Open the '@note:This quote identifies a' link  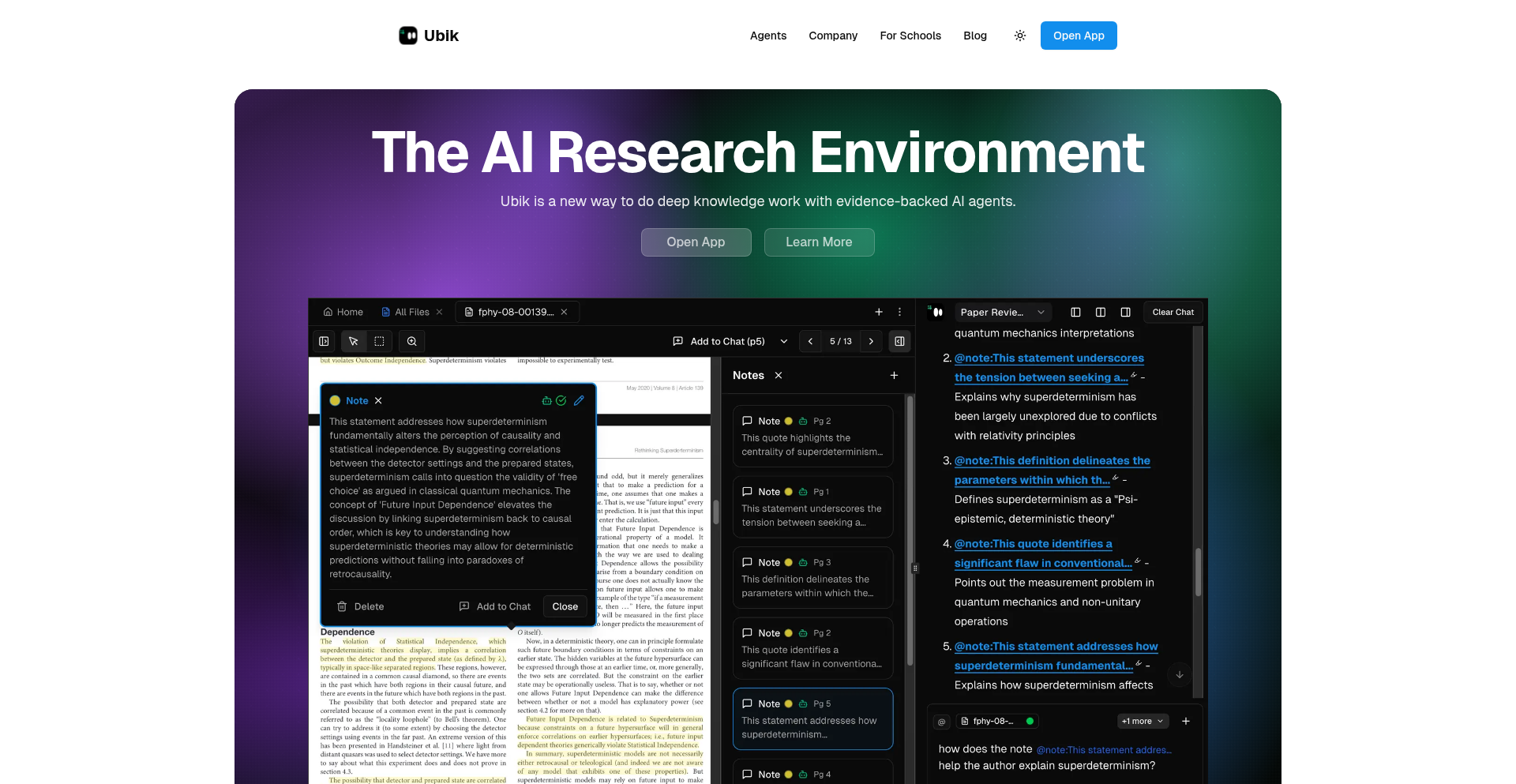[1043, 553]
